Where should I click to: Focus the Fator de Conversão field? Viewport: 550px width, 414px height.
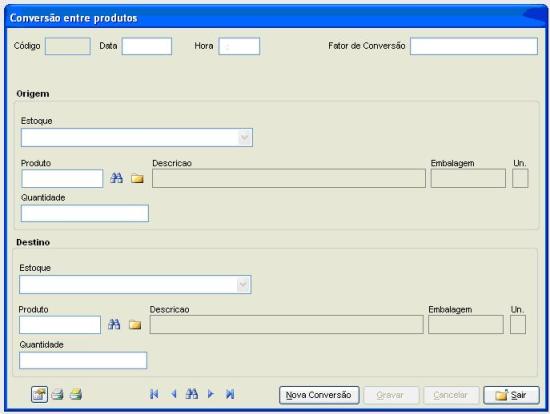tap(474, 46)
